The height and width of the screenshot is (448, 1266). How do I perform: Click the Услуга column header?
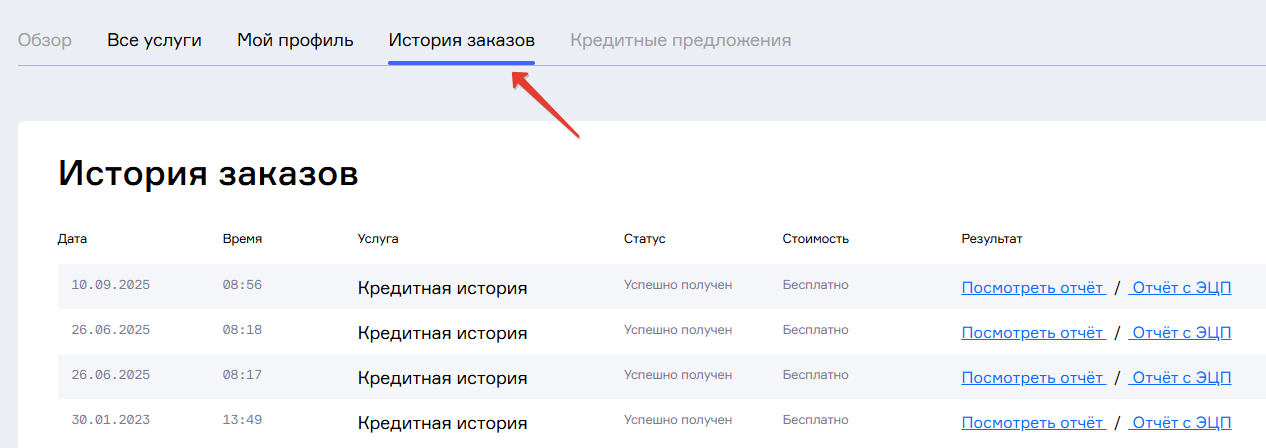(x=378, y=239)
